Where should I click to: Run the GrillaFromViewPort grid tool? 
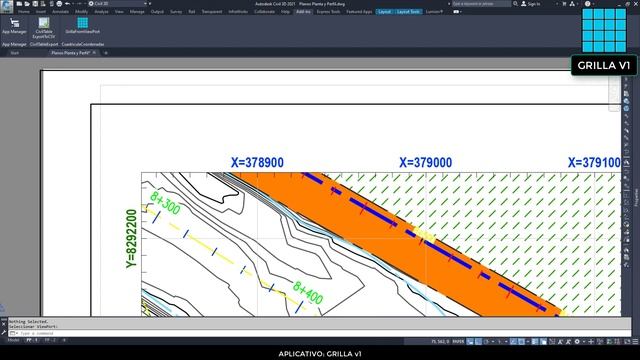tap(82, 25)
